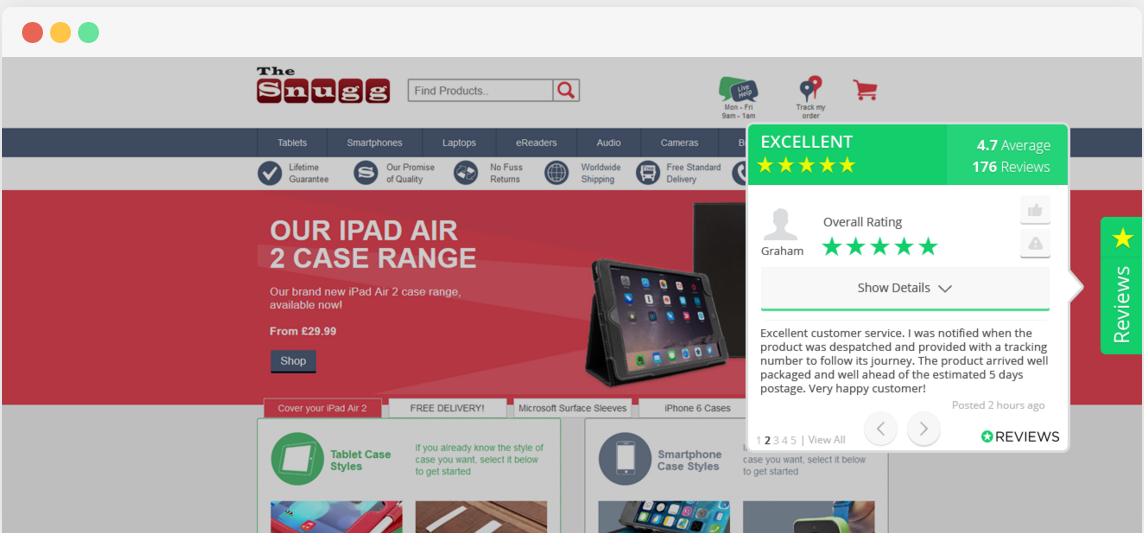The height and width of the screenshot is (533, 1144).
Task: Click the REVIEWS brand logo
Action: click(1020, 437)
